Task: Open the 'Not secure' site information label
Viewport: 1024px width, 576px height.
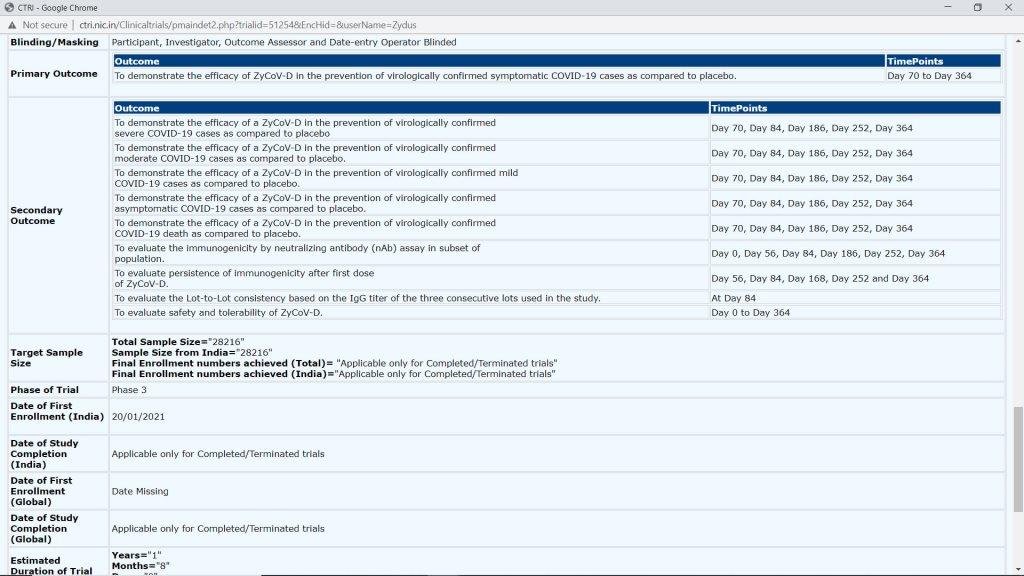Action: 45,25
